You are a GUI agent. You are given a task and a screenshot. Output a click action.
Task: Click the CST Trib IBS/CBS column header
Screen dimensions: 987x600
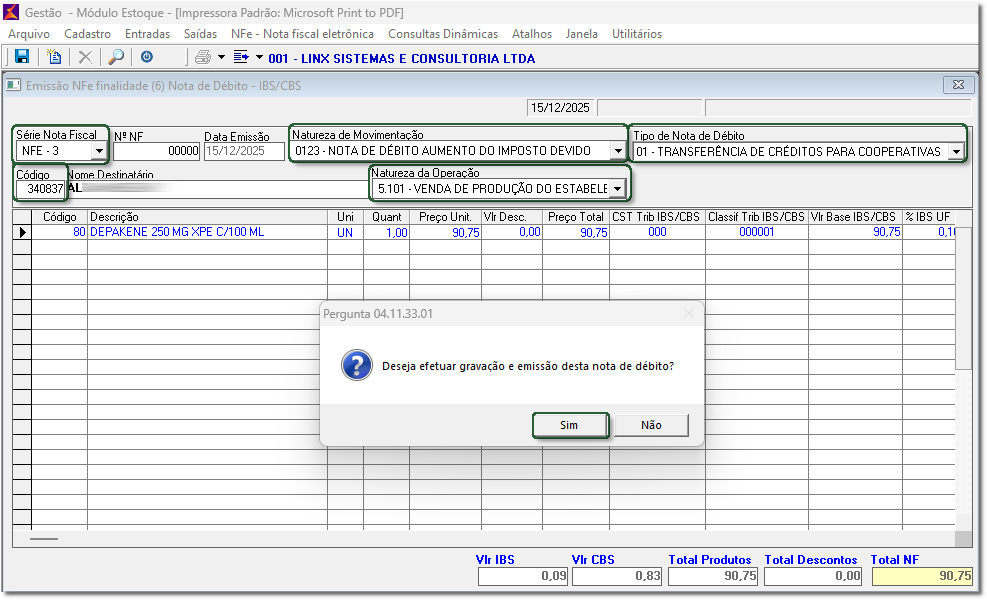(x=657, y=217)
